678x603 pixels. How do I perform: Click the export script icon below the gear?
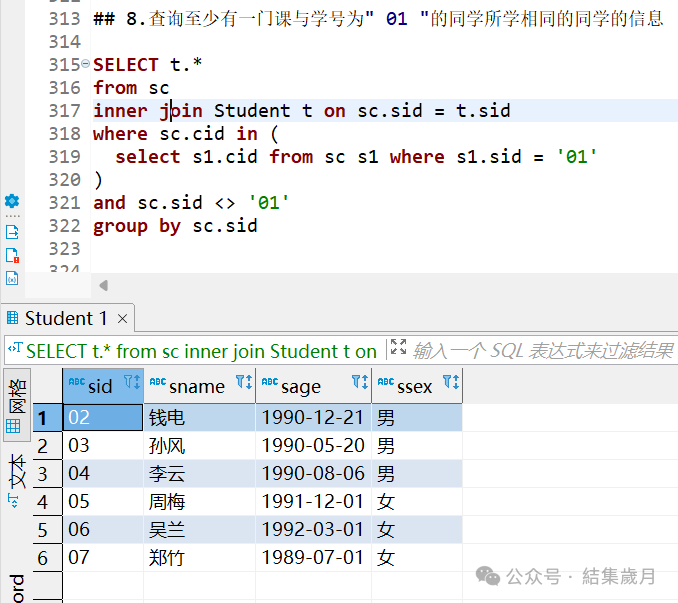pyautogui.click(x=12, y=232)
